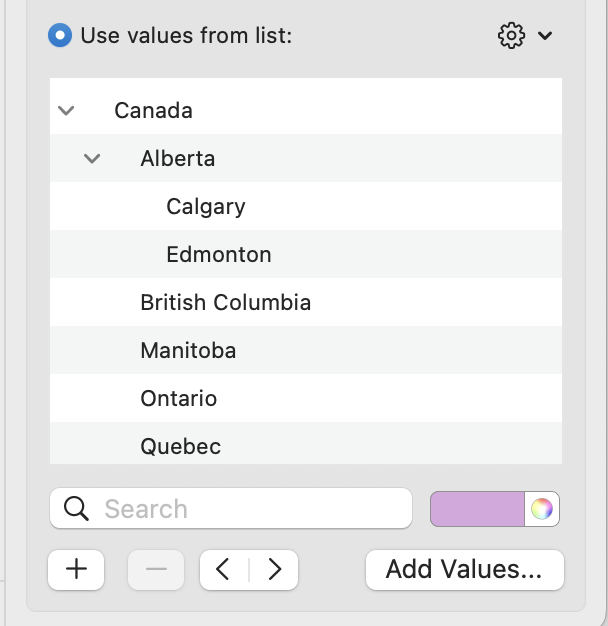Collapse the Canada tree node
This screenshot has height=626, width=608.
(67, 110)
